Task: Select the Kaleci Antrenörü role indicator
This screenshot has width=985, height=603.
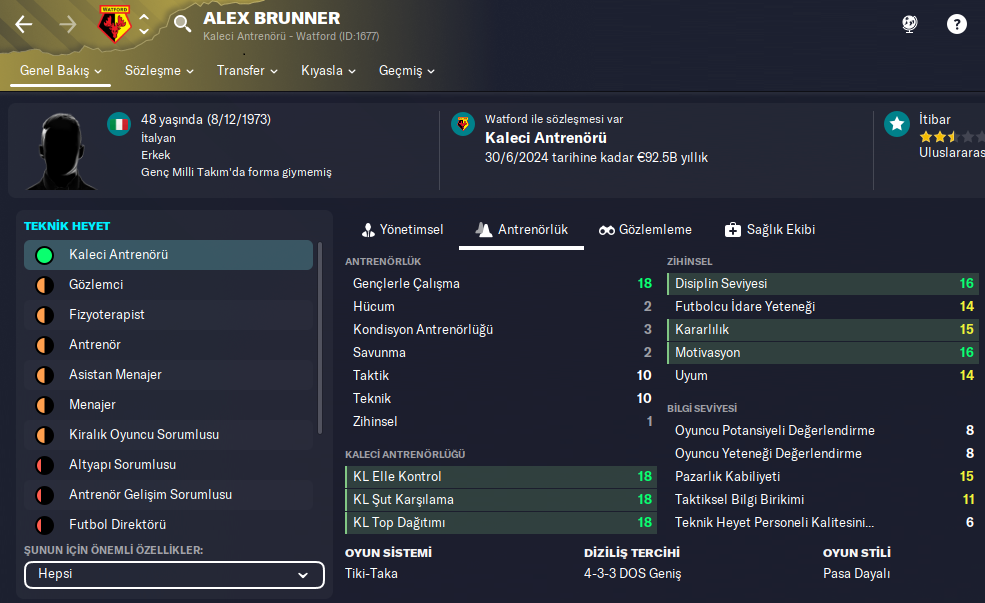Action: tap(44, 255)
